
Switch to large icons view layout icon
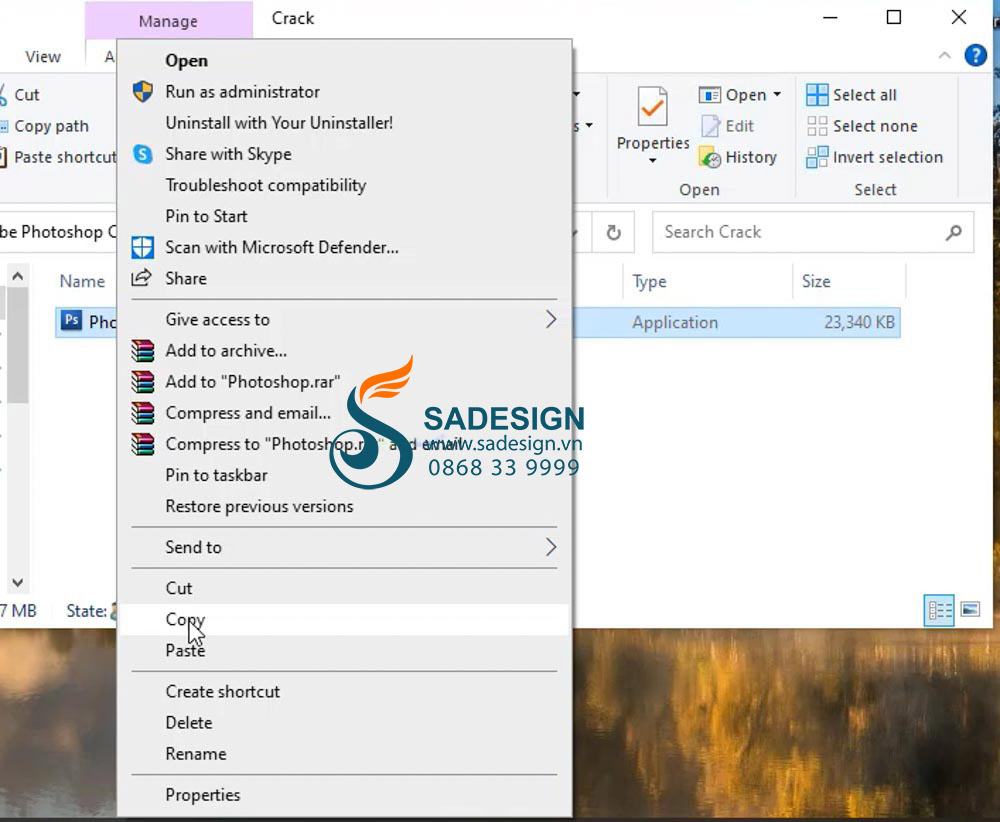(970, 609)
